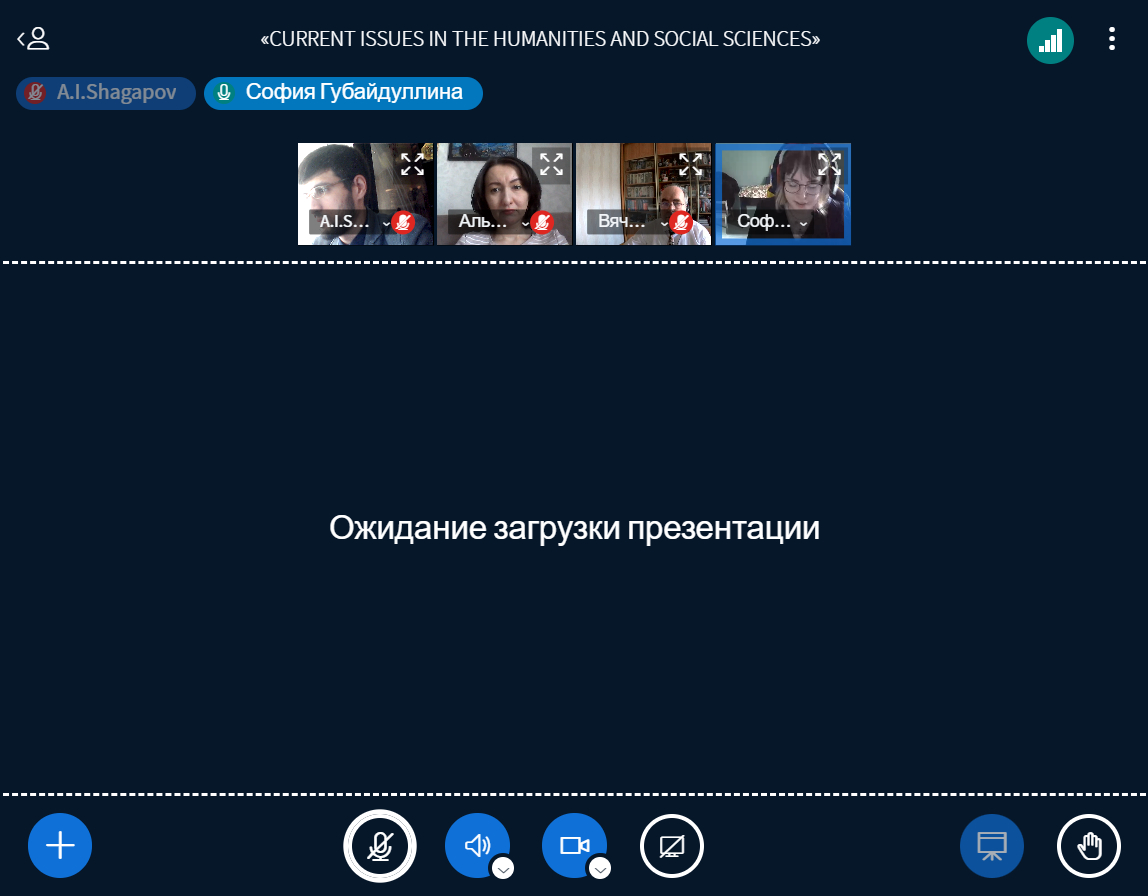
Task: Open audio device options chevron
Action: [x=504, y=868]
